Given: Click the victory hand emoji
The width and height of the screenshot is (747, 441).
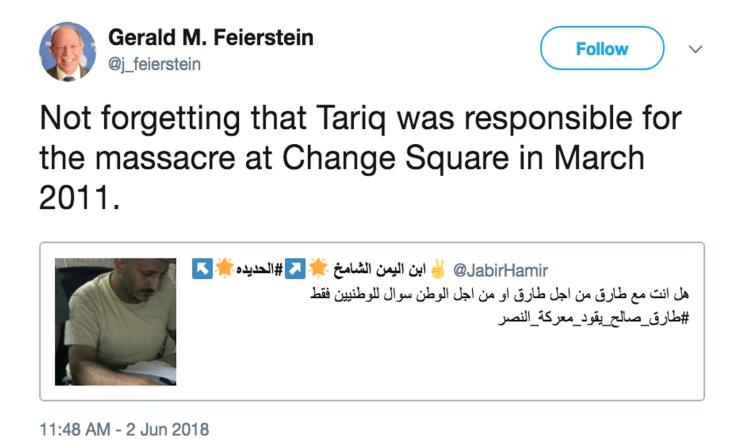Looking at the screenshot, I should tap(439, 270).
